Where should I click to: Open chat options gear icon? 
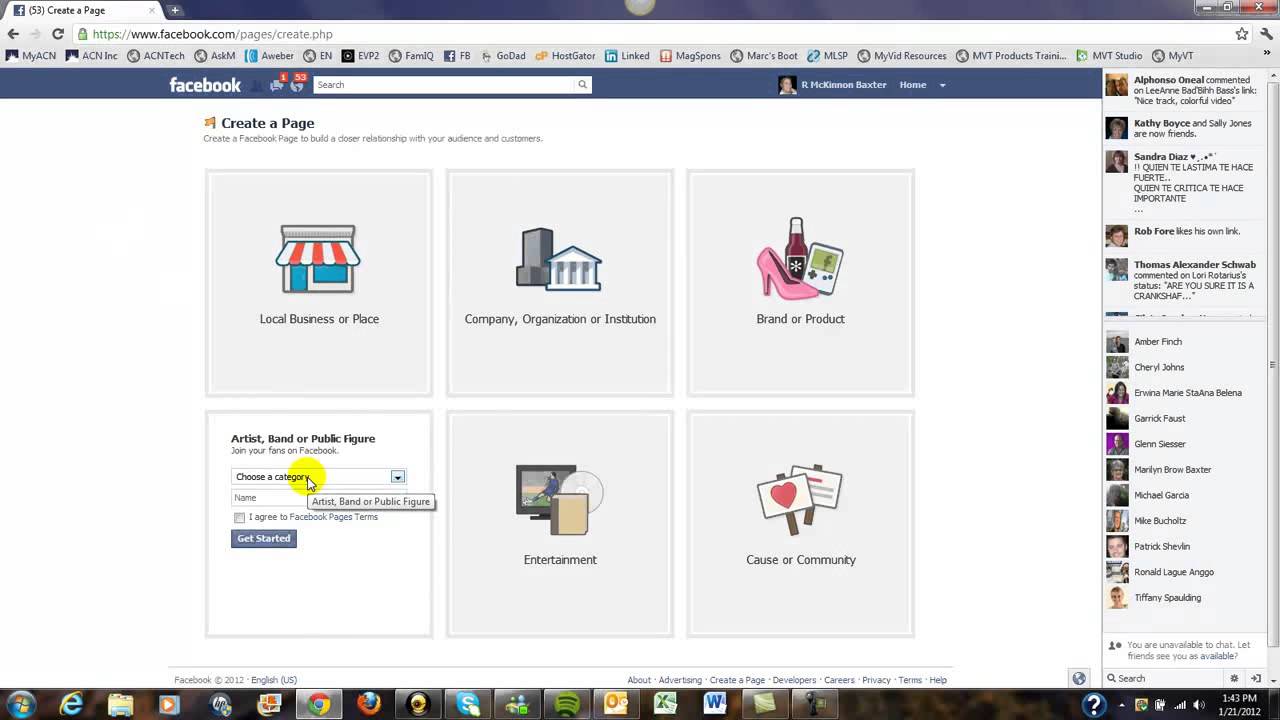(1234, 678)
